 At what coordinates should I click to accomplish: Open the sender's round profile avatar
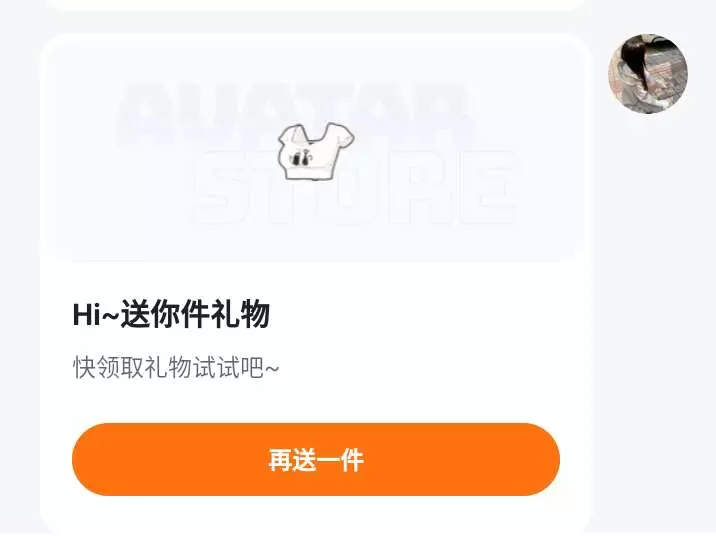coord(648,74)
